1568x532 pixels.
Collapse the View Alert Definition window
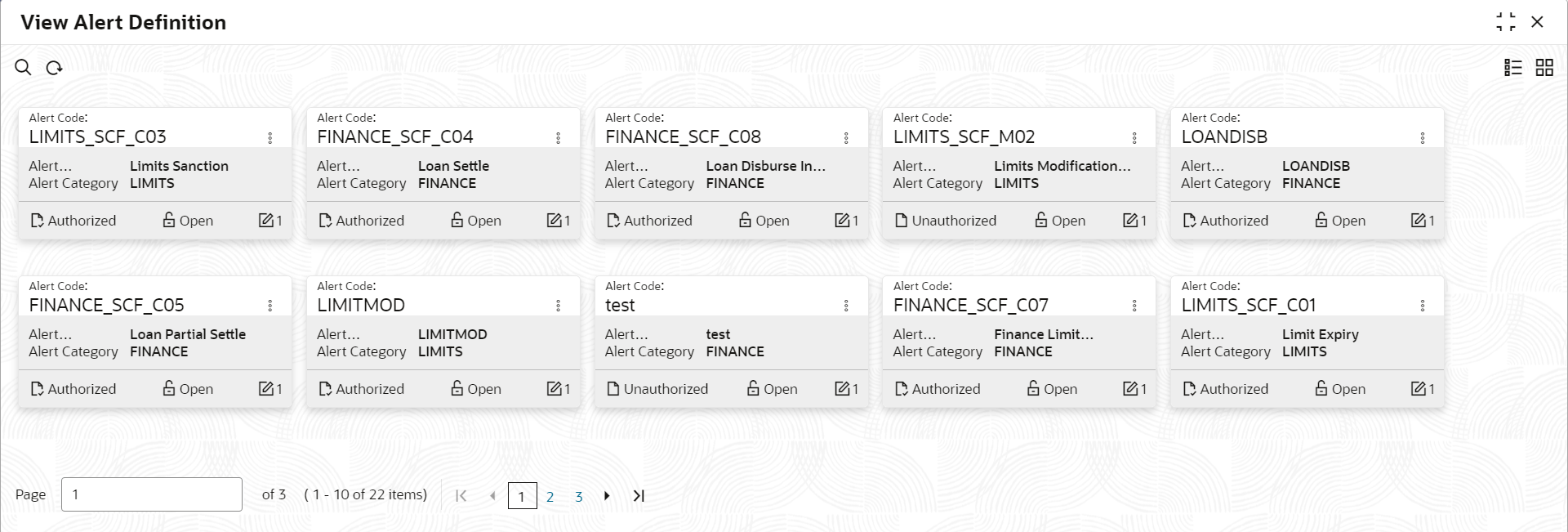click(1506, 22)
